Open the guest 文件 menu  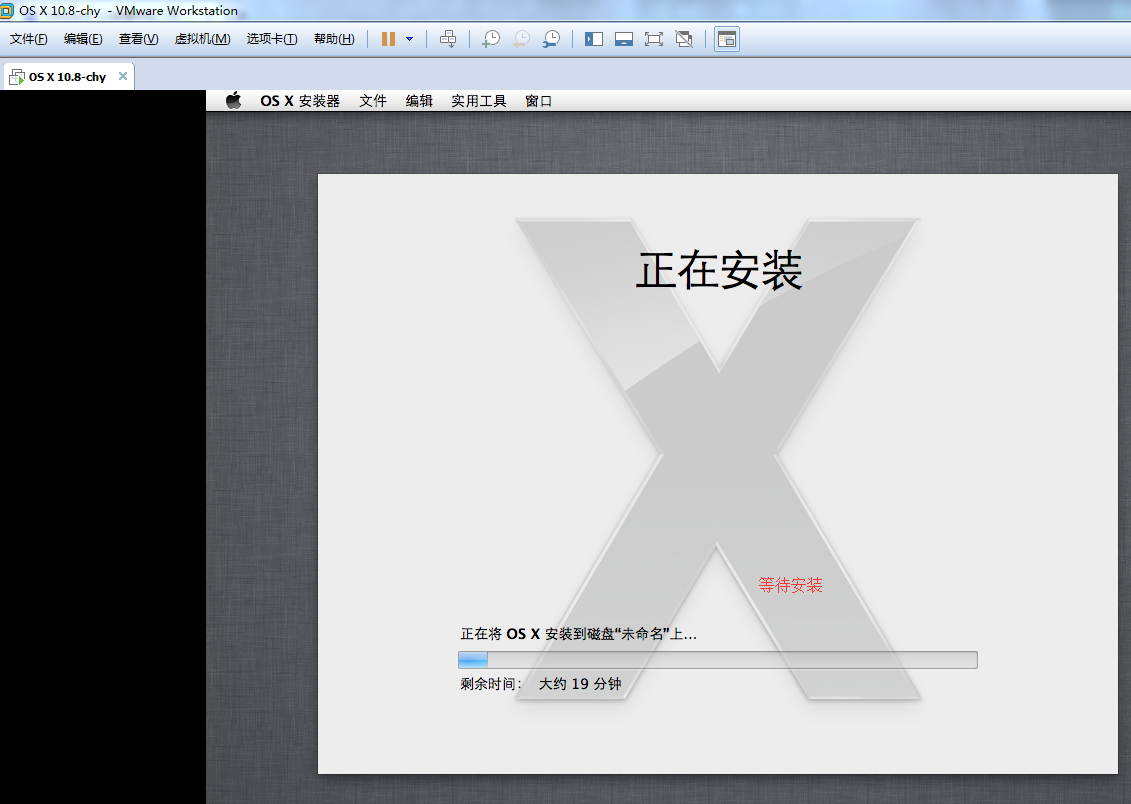pos(373,101)
